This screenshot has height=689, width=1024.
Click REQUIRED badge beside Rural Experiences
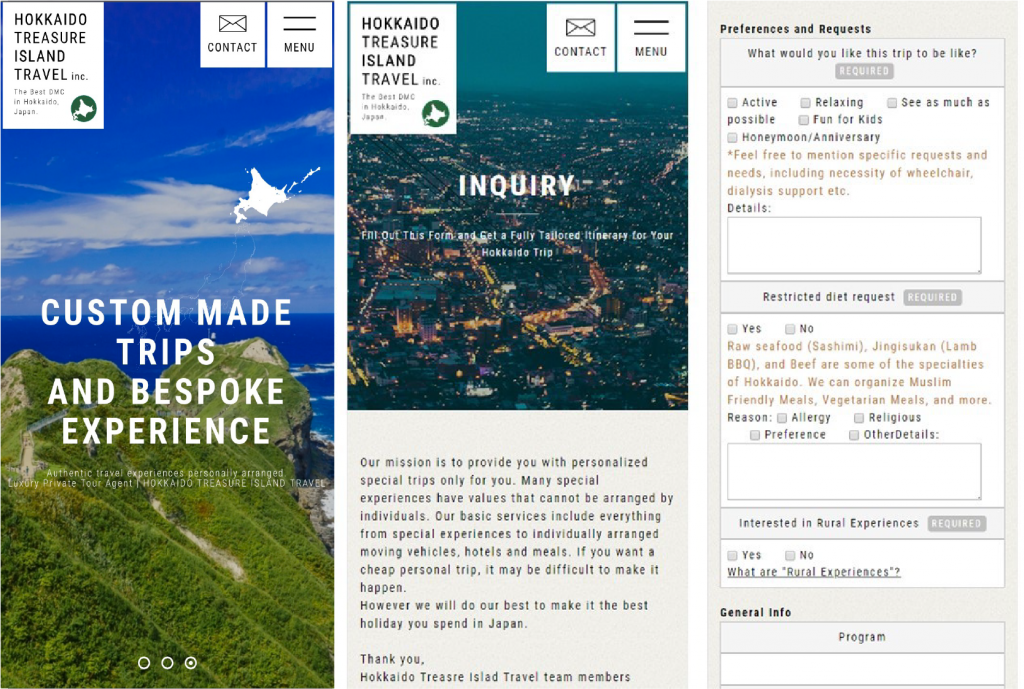(957, 524)
